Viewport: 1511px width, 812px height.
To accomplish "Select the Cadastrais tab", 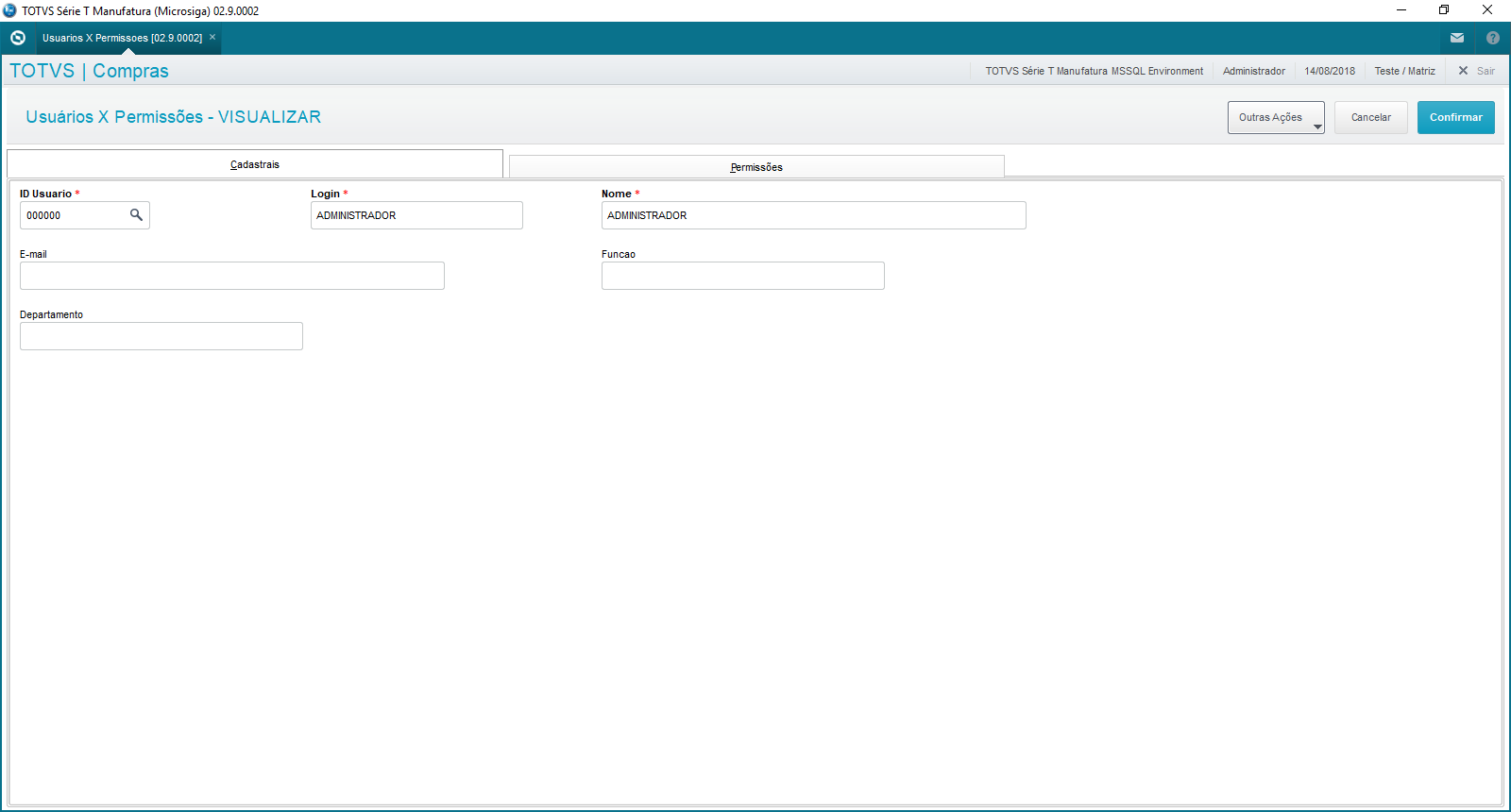I will coord(255,164).
